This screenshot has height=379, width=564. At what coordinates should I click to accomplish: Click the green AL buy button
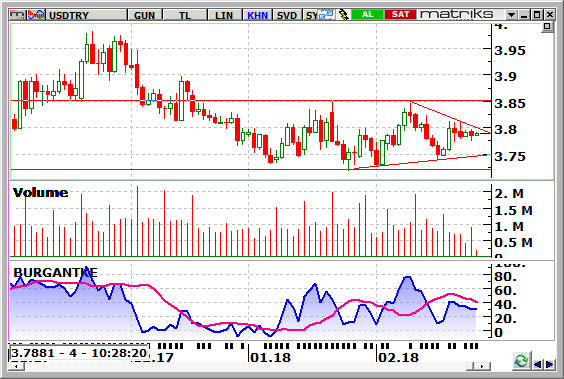[367, 14]
